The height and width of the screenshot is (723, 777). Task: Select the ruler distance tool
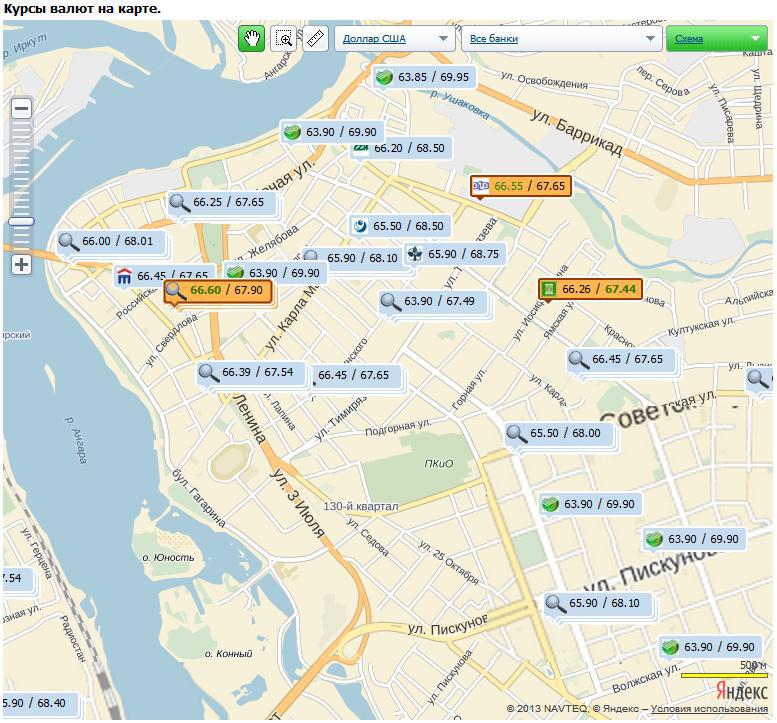click(316, 39)
